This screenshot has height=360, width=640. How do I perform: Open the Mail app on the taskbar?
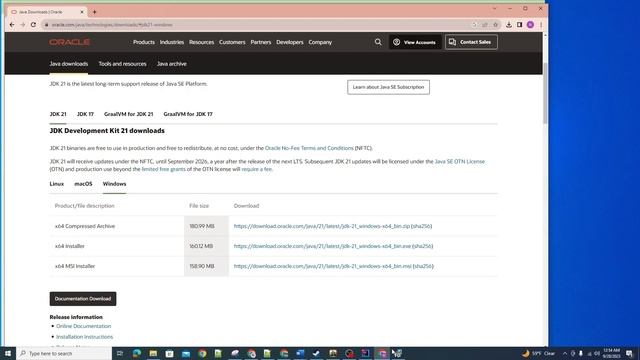click(186, 353)
